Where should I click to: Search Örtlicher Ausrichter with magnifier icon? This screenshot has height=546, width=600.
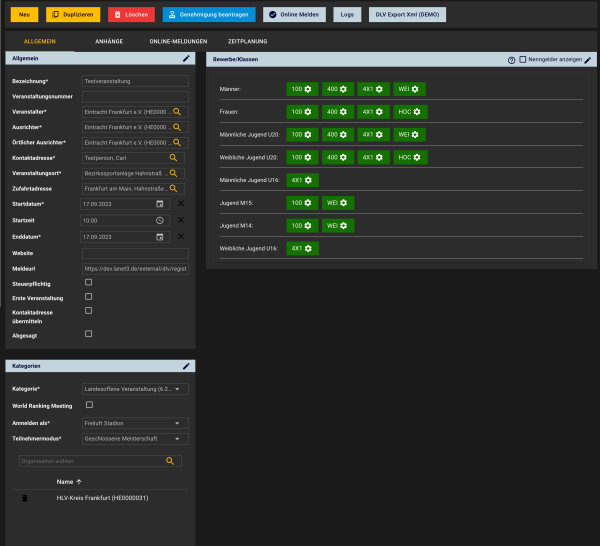pyautogui.click(x=177, y=142)
